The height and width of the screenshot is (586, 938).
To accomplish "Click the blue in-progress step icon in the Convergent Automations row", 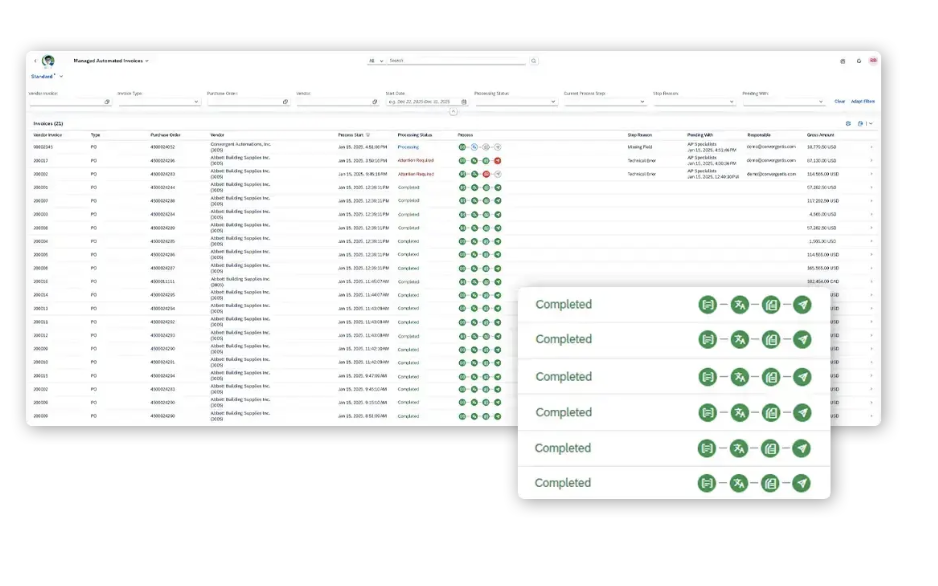I will [x=474, y=147].
